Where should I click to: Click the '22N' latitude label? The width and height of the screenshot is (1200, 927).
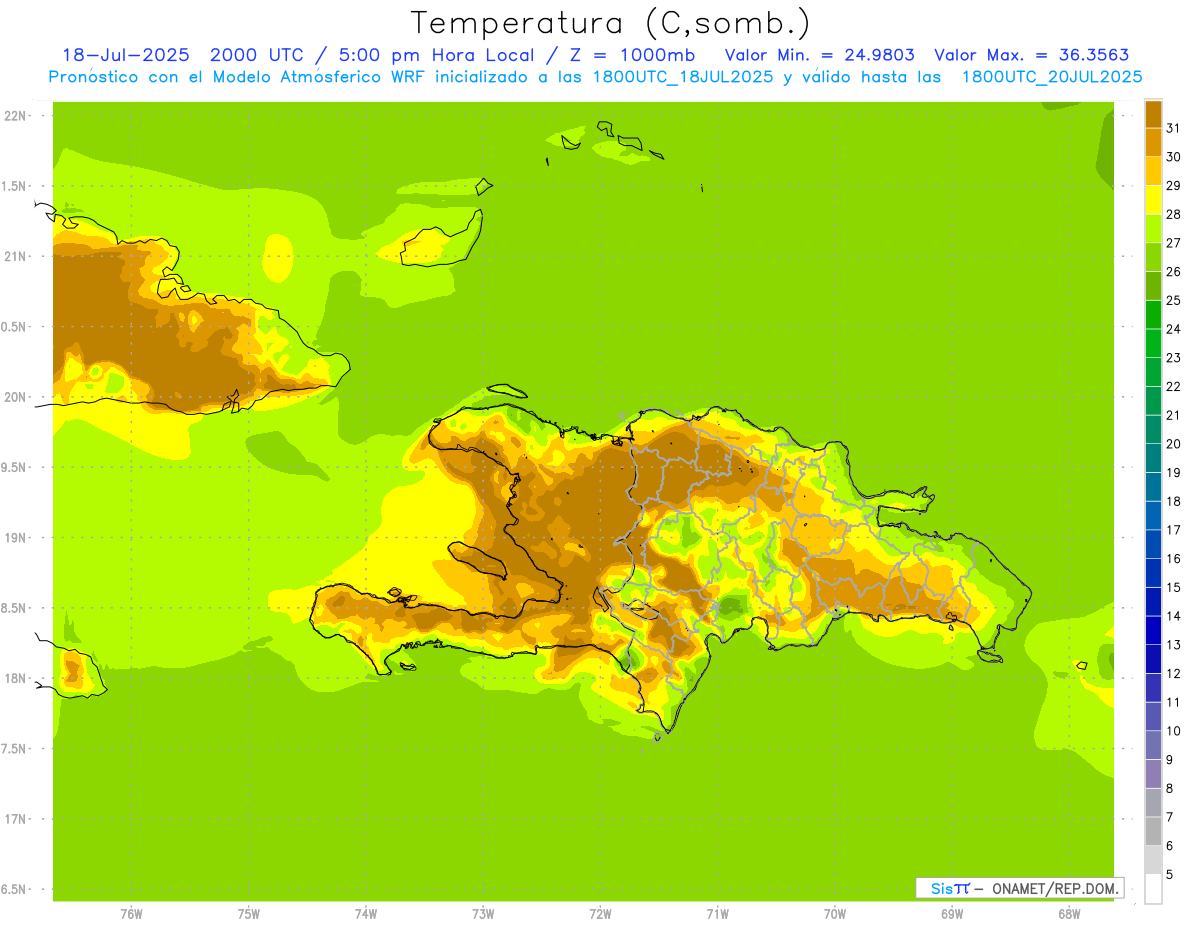14,116
